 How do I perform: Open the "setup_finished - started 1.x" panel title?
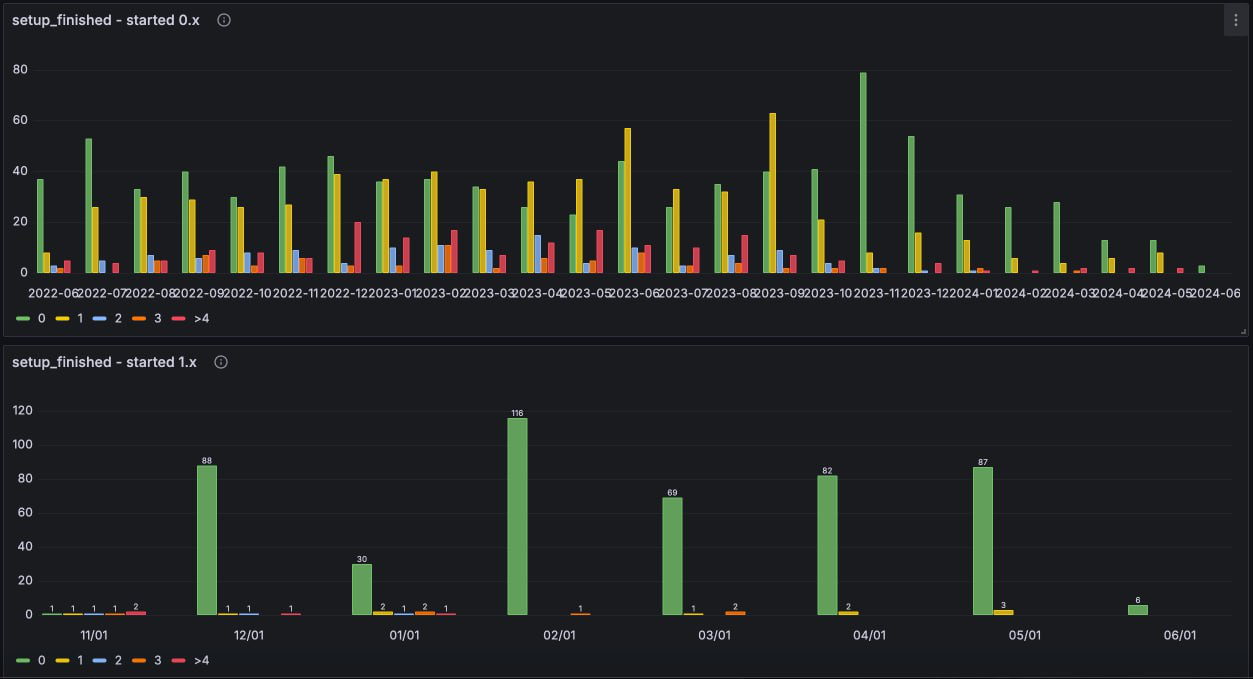104,362
